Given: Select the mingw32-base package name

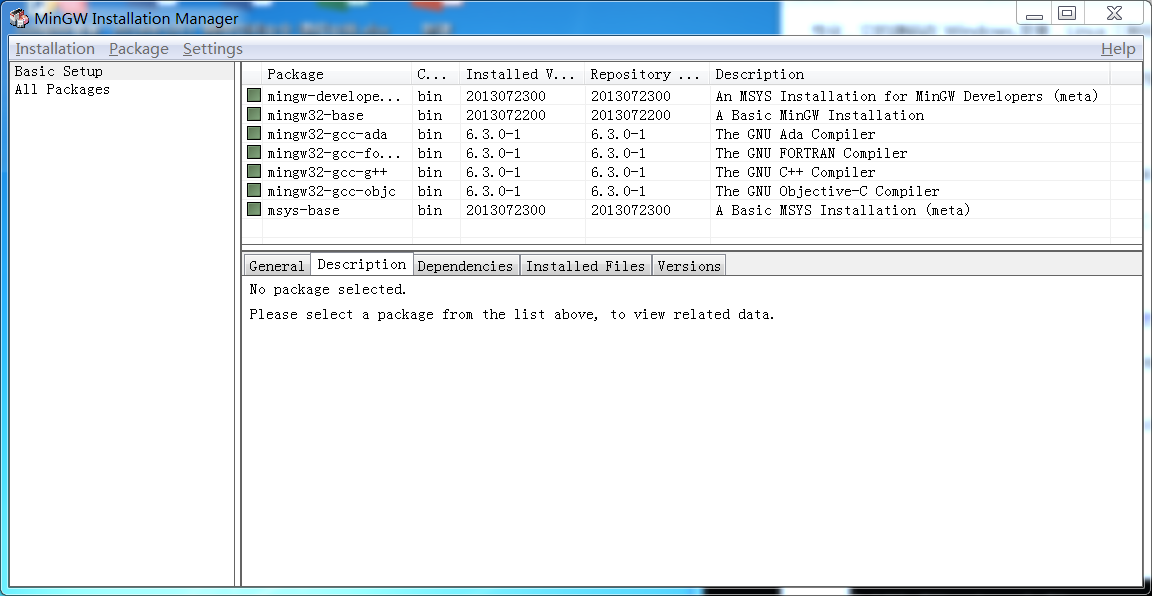Looking at the screenshot, I should [315, 115].
